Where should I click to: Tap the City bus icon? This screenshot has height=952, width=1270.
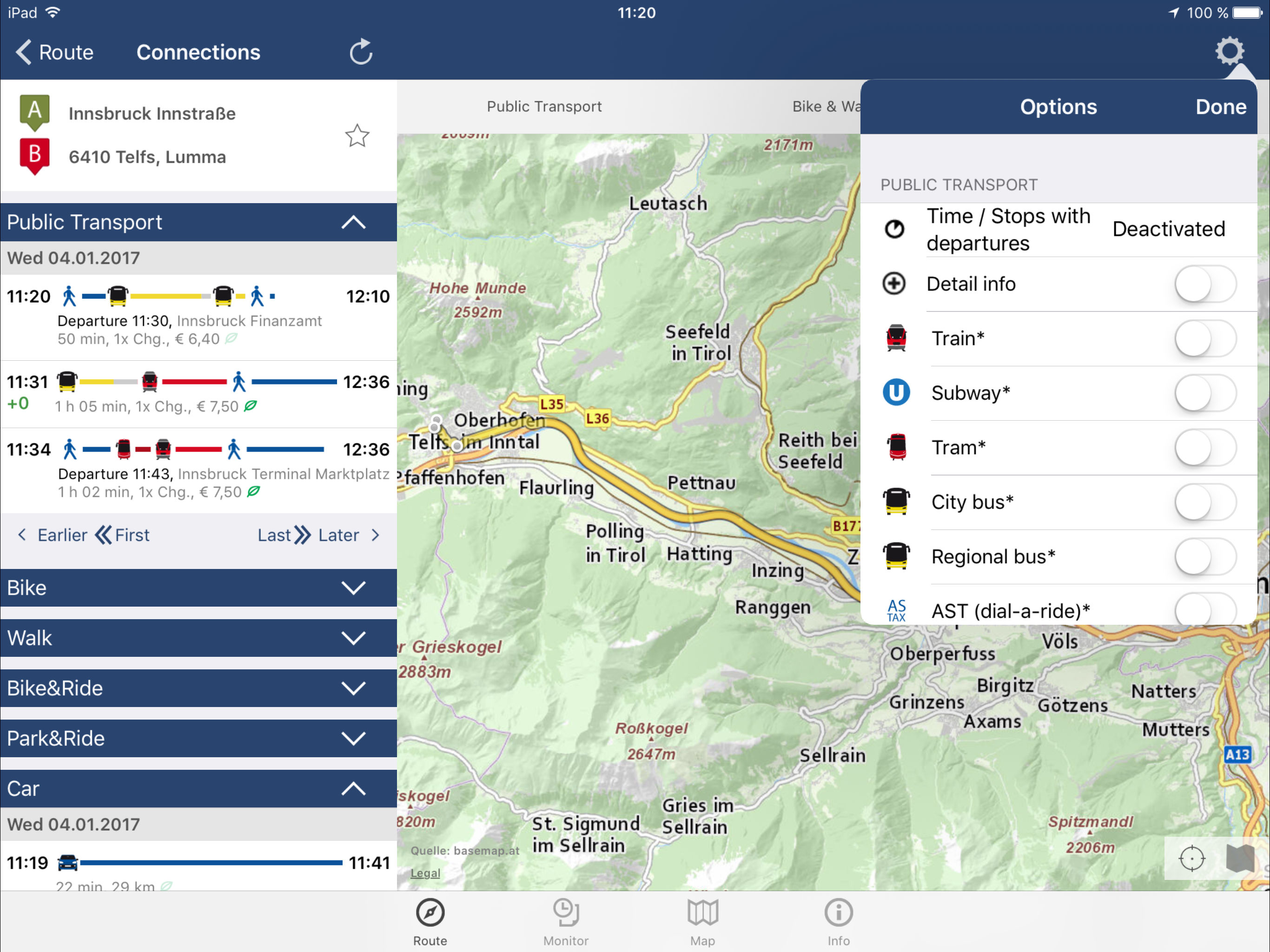tap(896, 502)
